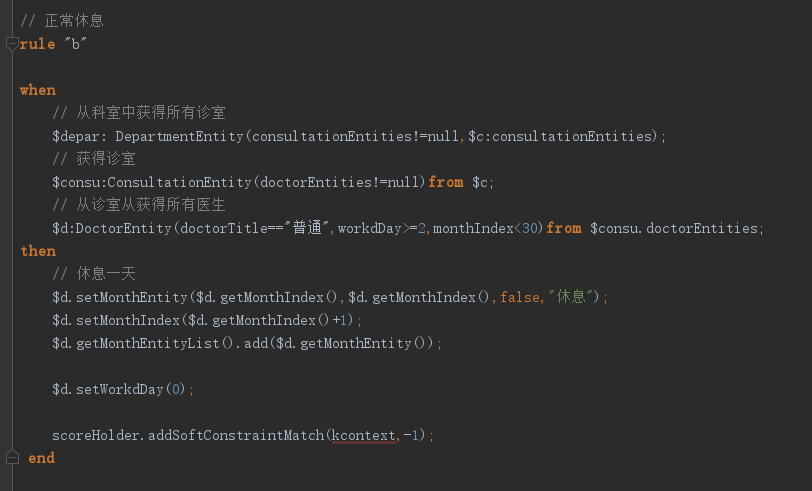
Task: Click the end keyword
Action: pos(41,458)
